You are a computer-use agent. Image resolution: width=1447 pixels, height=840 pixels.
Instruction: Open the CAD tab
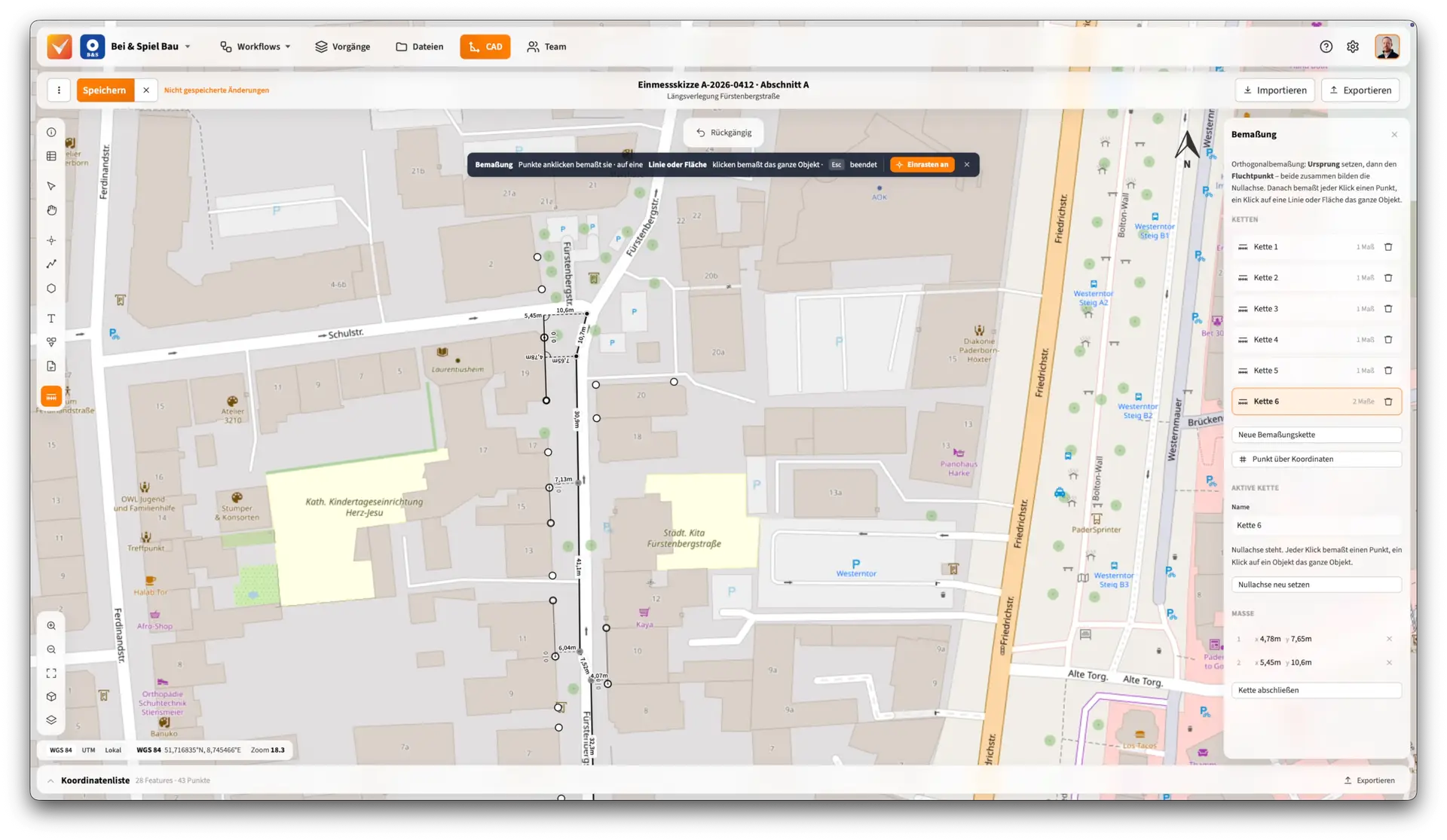485,47
